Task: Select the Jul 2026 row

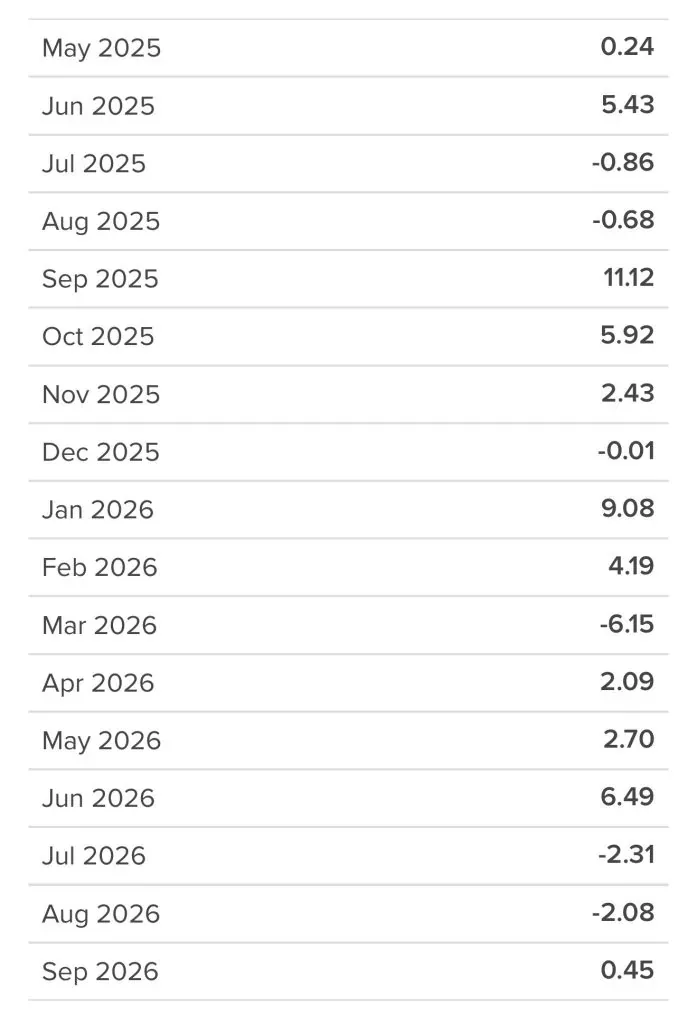Action: tap(348, 856)
